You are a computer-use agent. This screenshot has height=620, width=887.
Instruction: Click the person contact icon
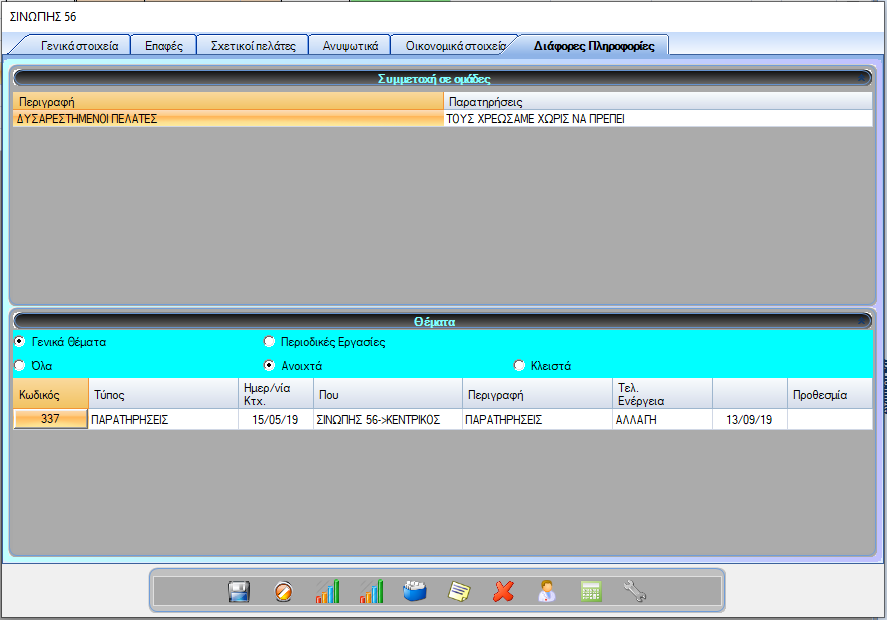pos(547,591)
